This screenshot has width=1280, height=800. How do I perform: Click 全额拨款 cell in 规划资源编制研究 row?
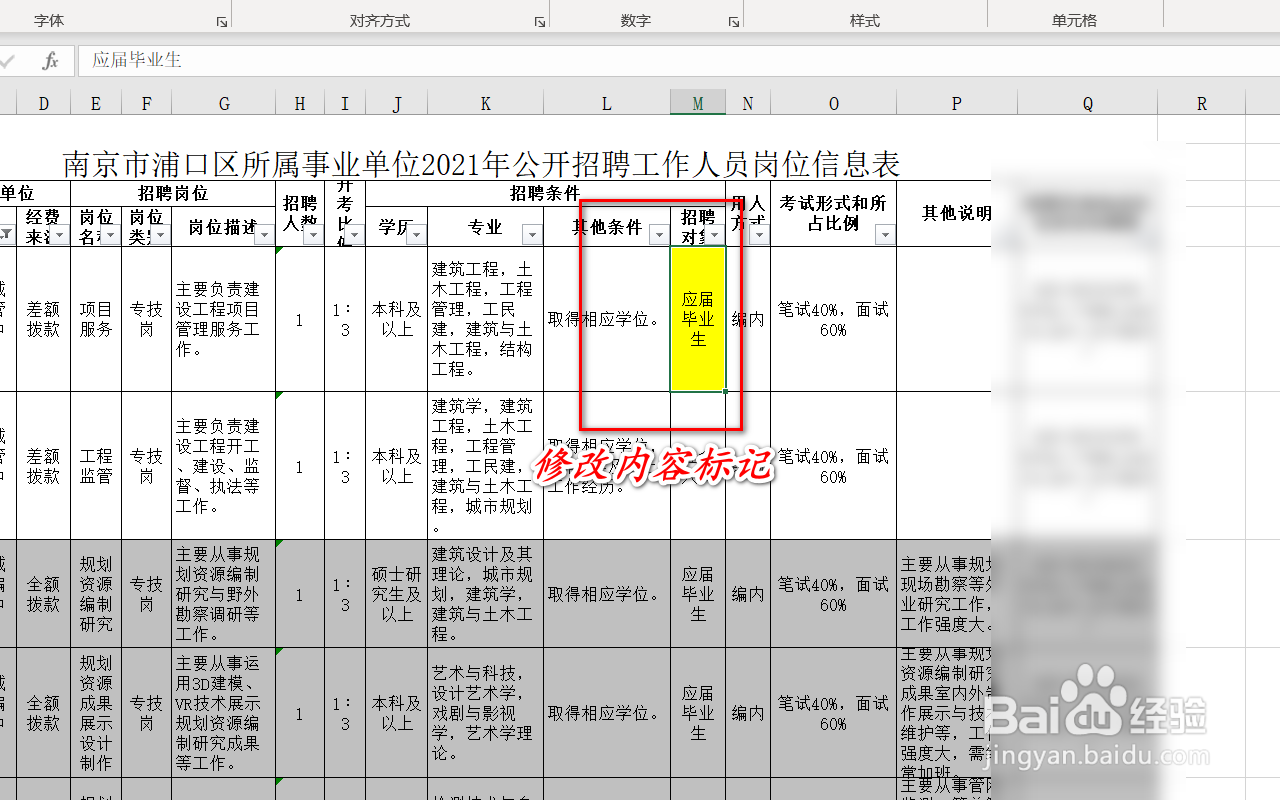[x=43, y=594]
